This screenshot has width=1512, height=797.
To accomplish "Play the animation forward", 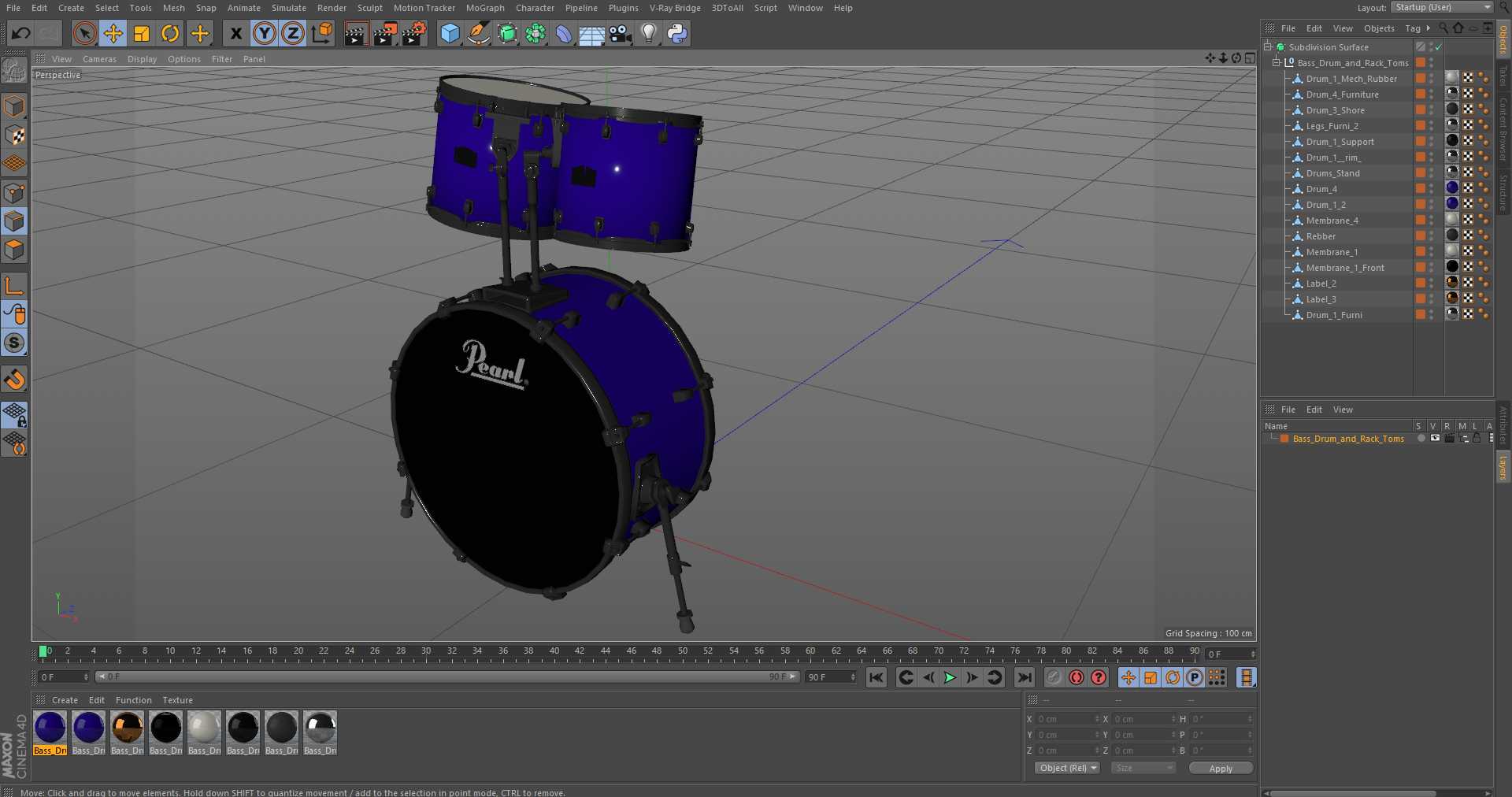I will [951, 677].
